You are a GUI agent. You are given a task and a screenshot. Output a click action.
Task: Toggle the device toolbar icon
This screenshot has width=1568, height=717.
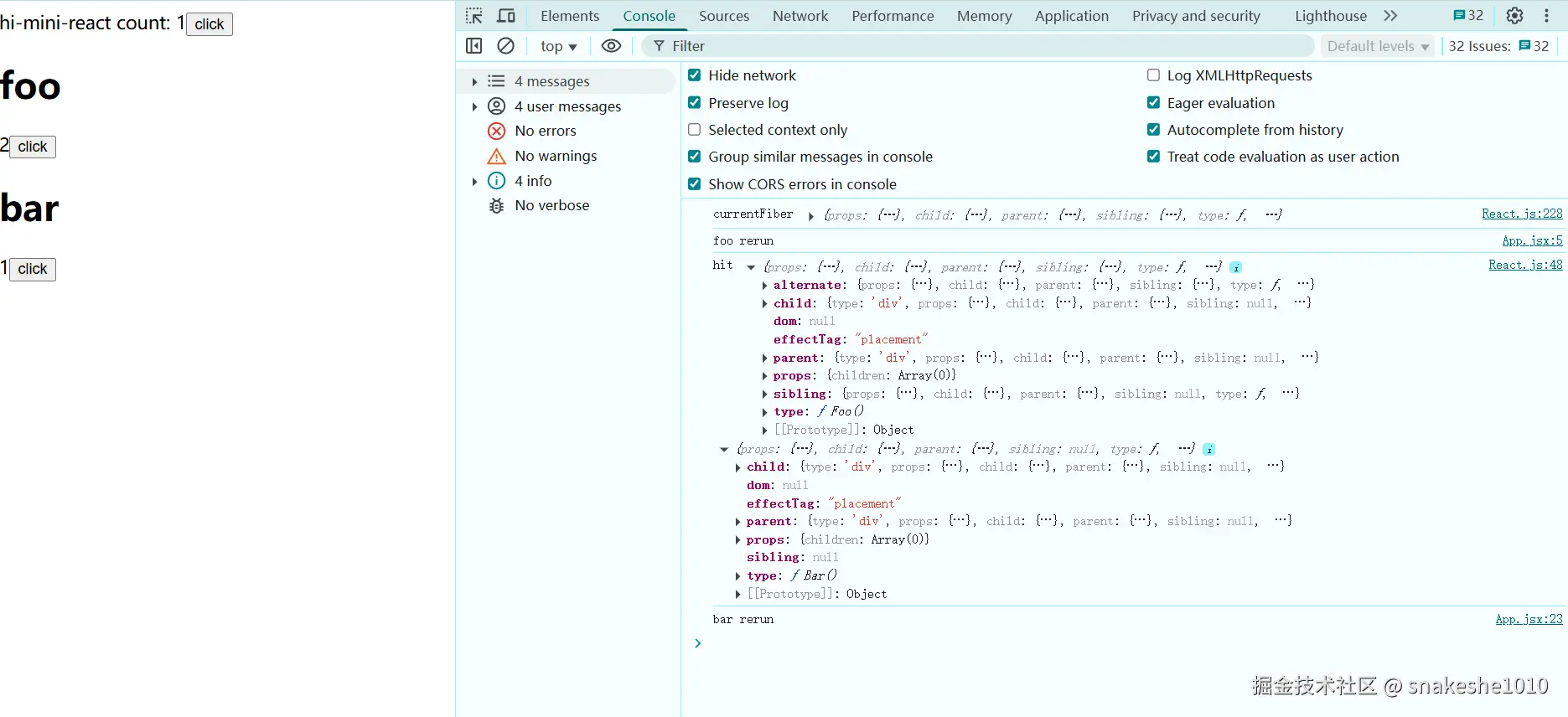(506, 16)
